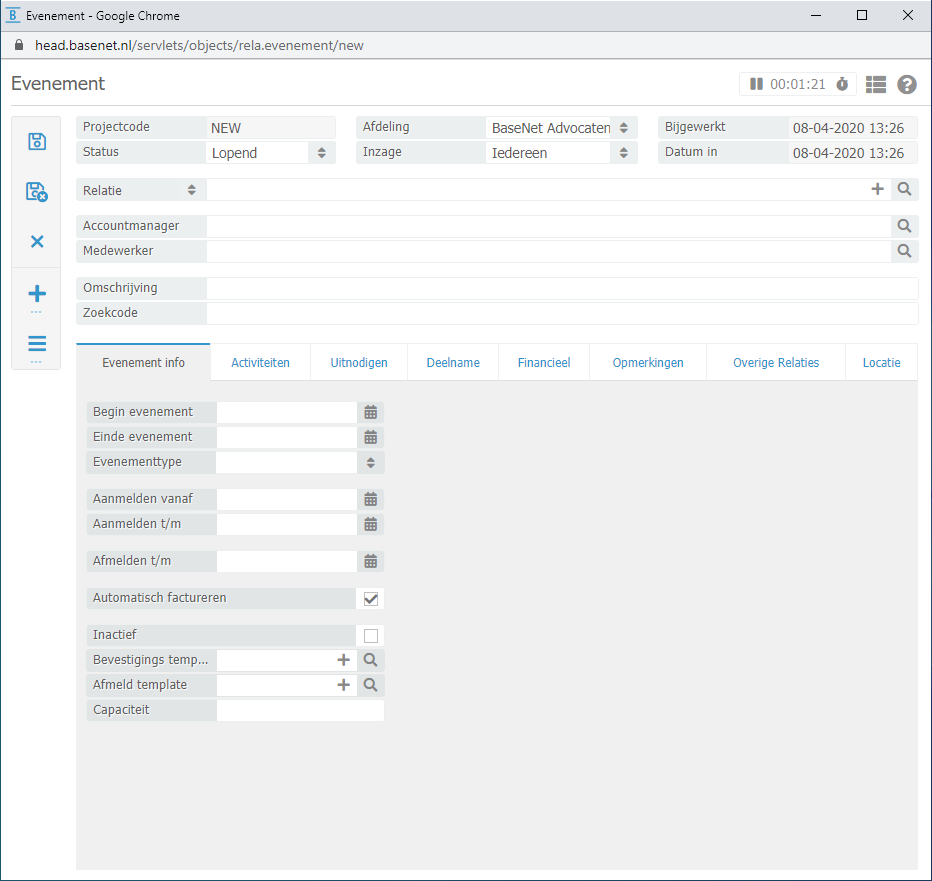Click into the Einde evenement date field
This screenshot has width=932, height=881.
[287, 438]
